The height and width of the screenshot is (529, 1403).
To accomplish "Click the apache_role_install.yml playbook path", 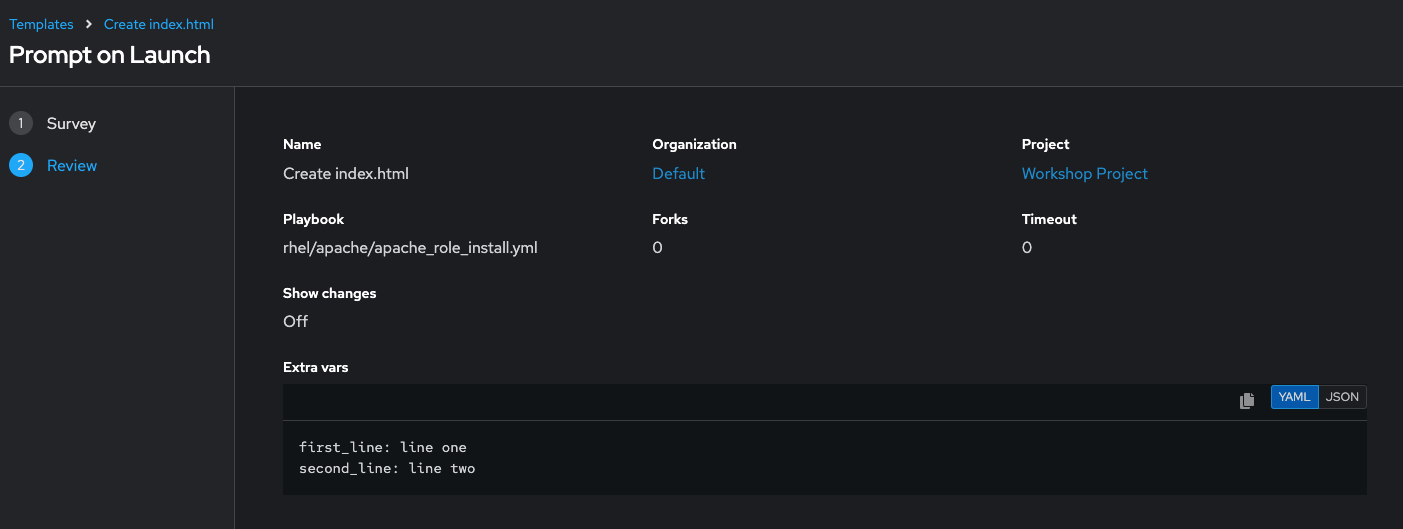I will click(410, 248).
